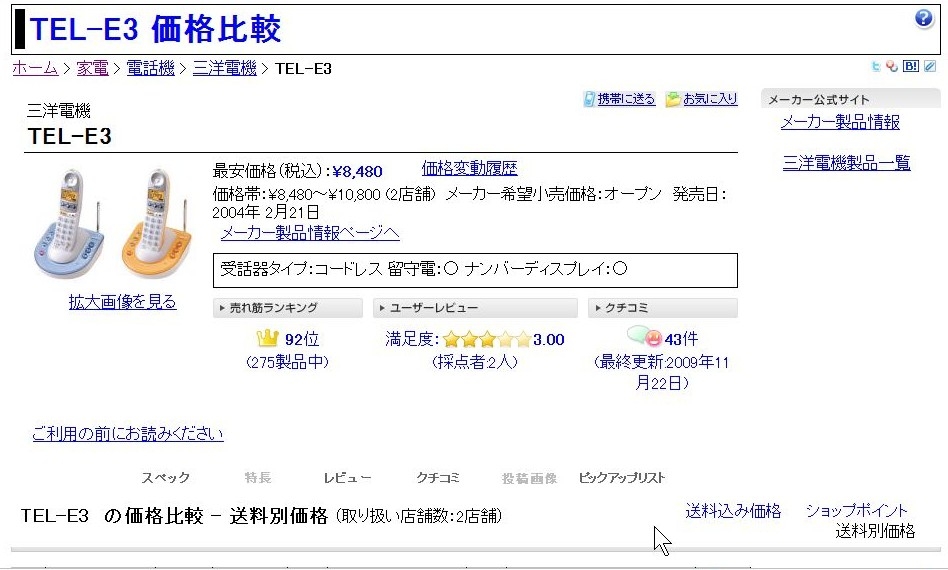The image size is (948, 570).
Task: Click the メーカー公式サイト sidebar header
Action: point(850,99)
